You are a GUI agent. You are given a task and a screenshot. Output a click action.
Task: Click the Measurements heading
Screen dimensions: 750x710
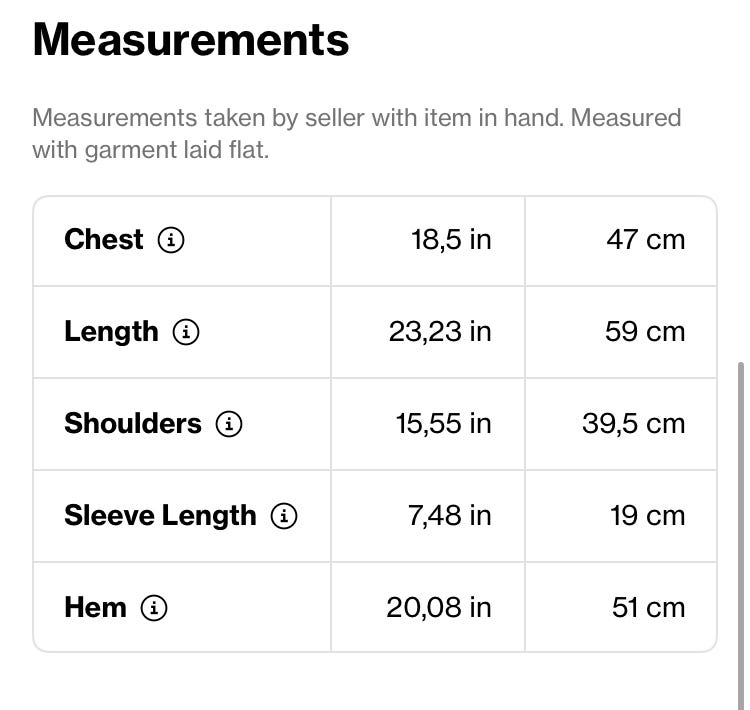pyautogui.click(x=191, y=40)
